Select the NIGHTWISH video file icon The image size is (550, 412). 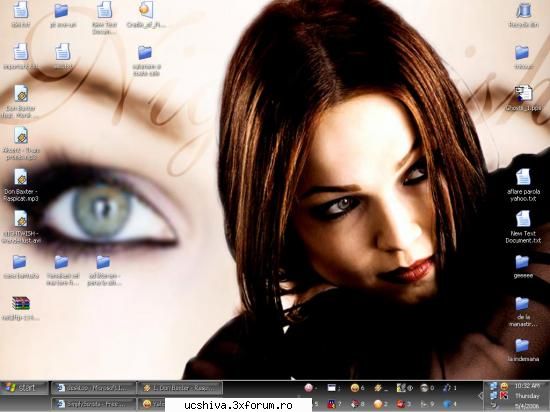click(x=21, y=219)
